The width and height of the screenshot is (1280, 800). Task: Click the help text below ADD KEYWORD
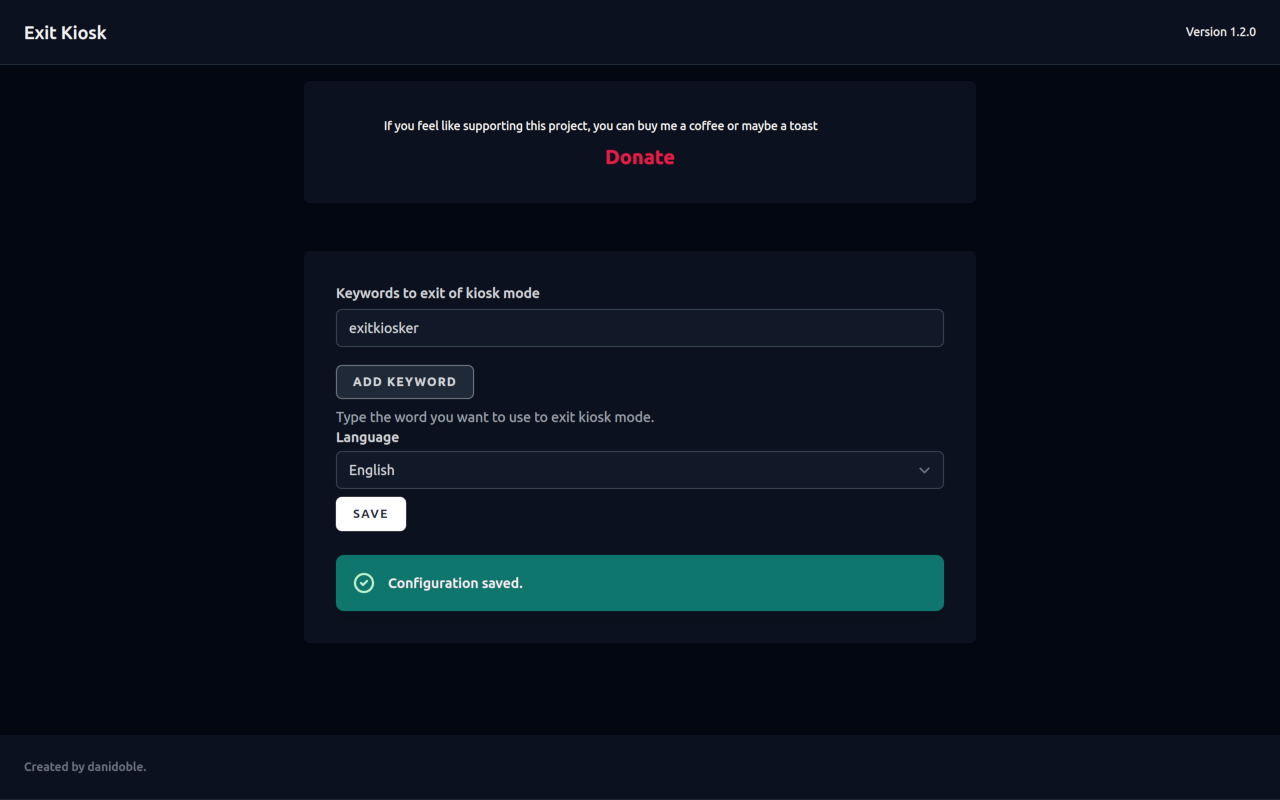click(495, 417)
